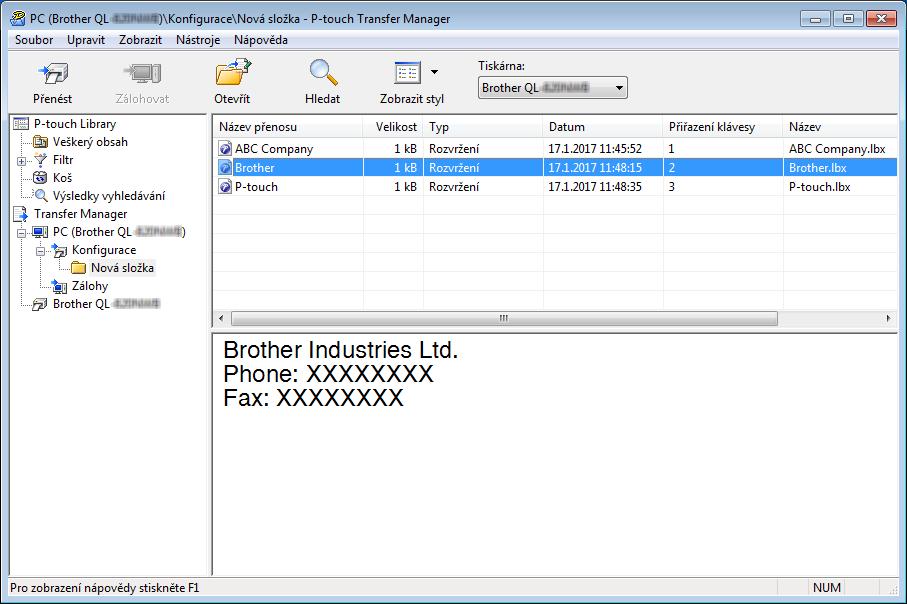
Task: Select the Konfigurace folder in tree
Action: tap(104, 250)
